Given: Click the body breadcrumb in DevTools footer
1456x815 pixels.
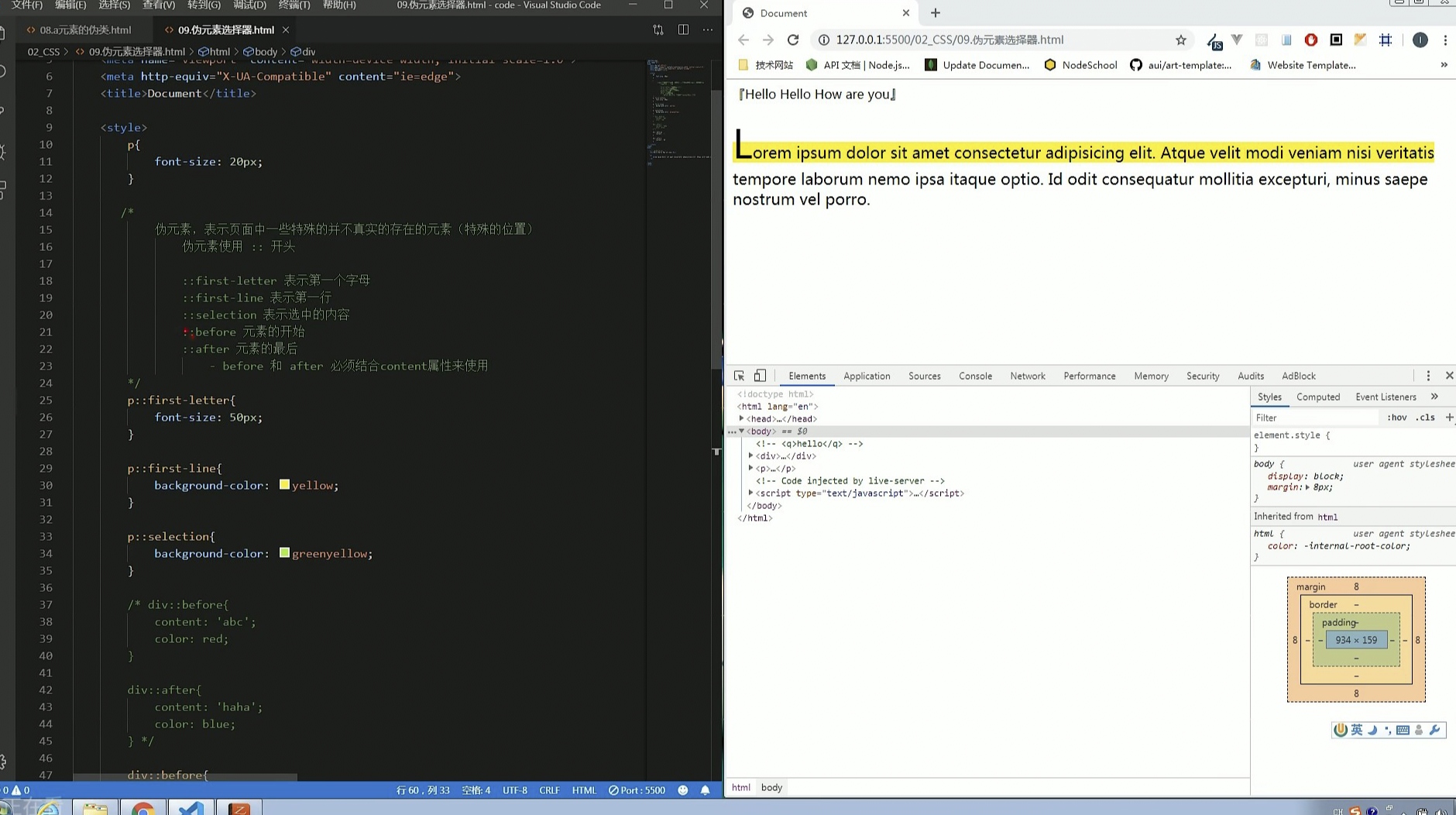Looking at the screenshot, I should coord(771,787).
